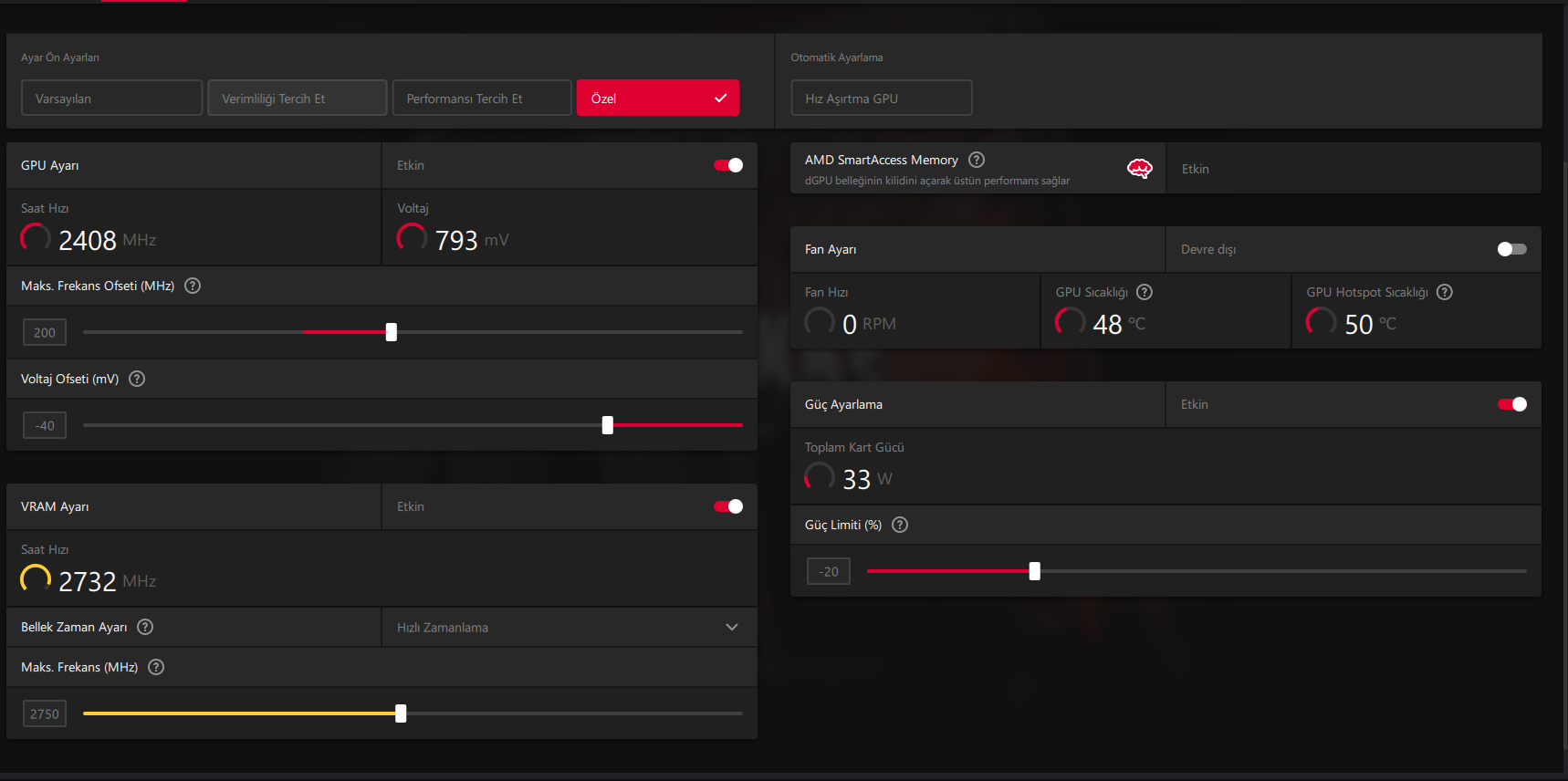Image resolution: width=1568 pixels, height=781 pixels.
Task: Click the Güç Limiti slider handle
Action: tap(1035, 571)
